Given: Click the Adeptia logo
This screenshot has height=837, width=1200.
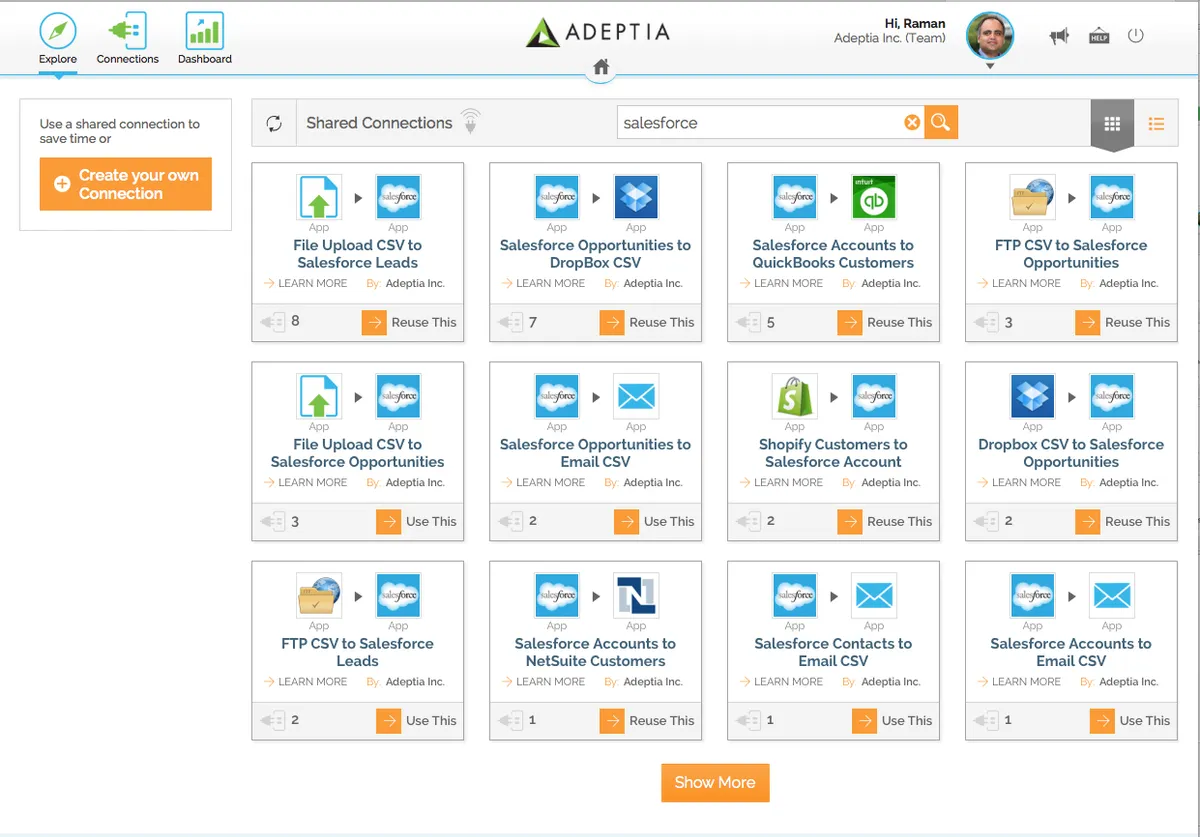Looking at the screenshot, I should tap(598, 32).
